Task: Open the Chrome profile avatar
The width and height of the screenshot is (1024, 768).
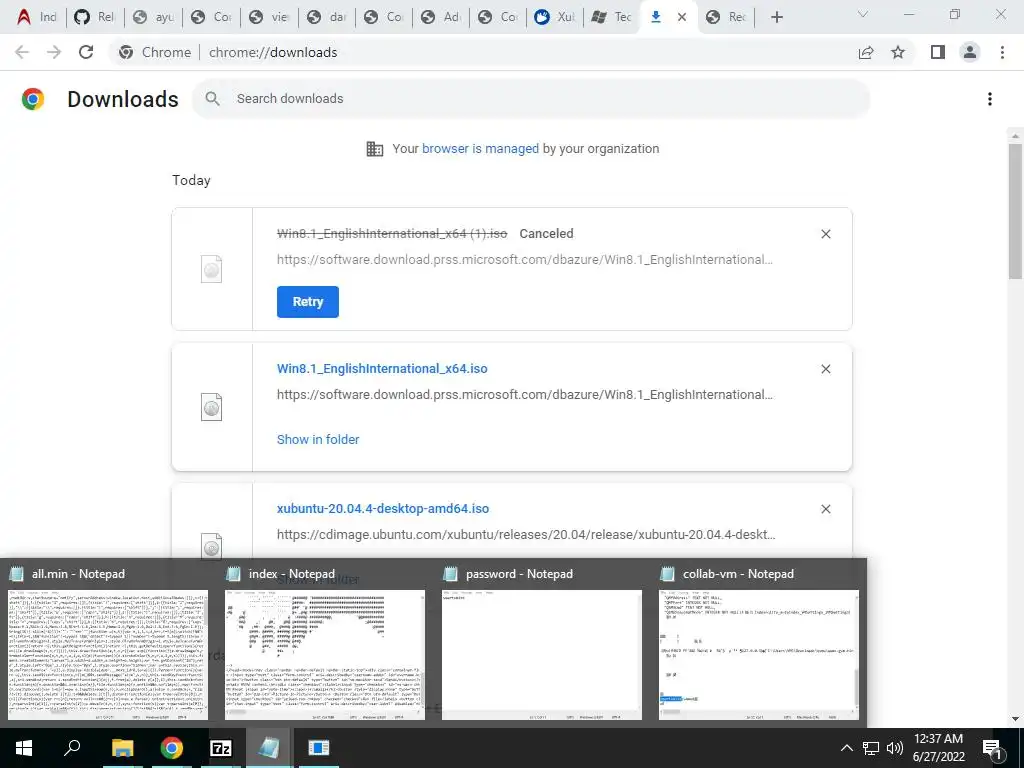Action: pyautogui.click(x=970, y=52)
